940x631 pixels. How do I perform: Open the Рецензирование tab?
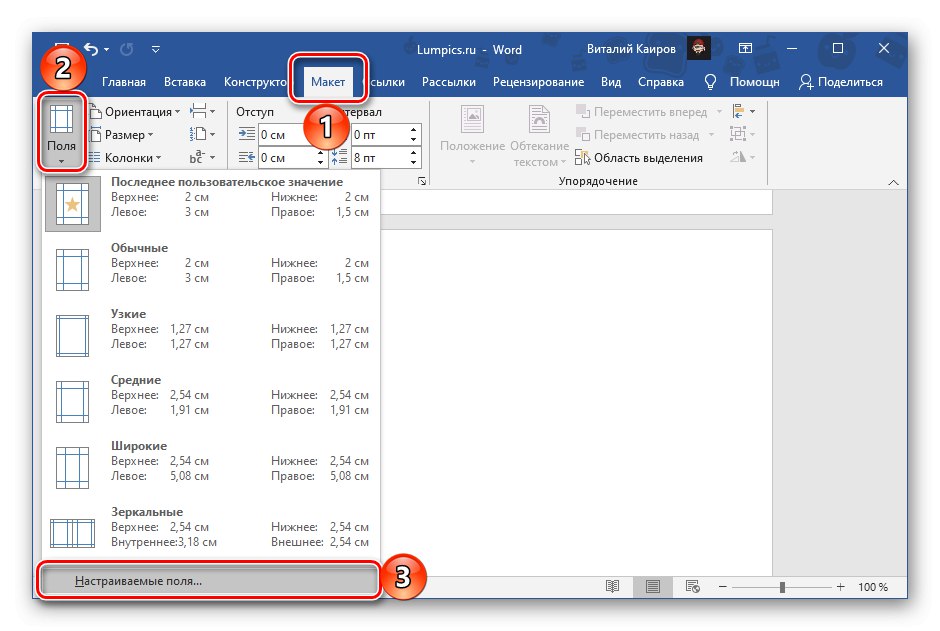coord(538,82)
